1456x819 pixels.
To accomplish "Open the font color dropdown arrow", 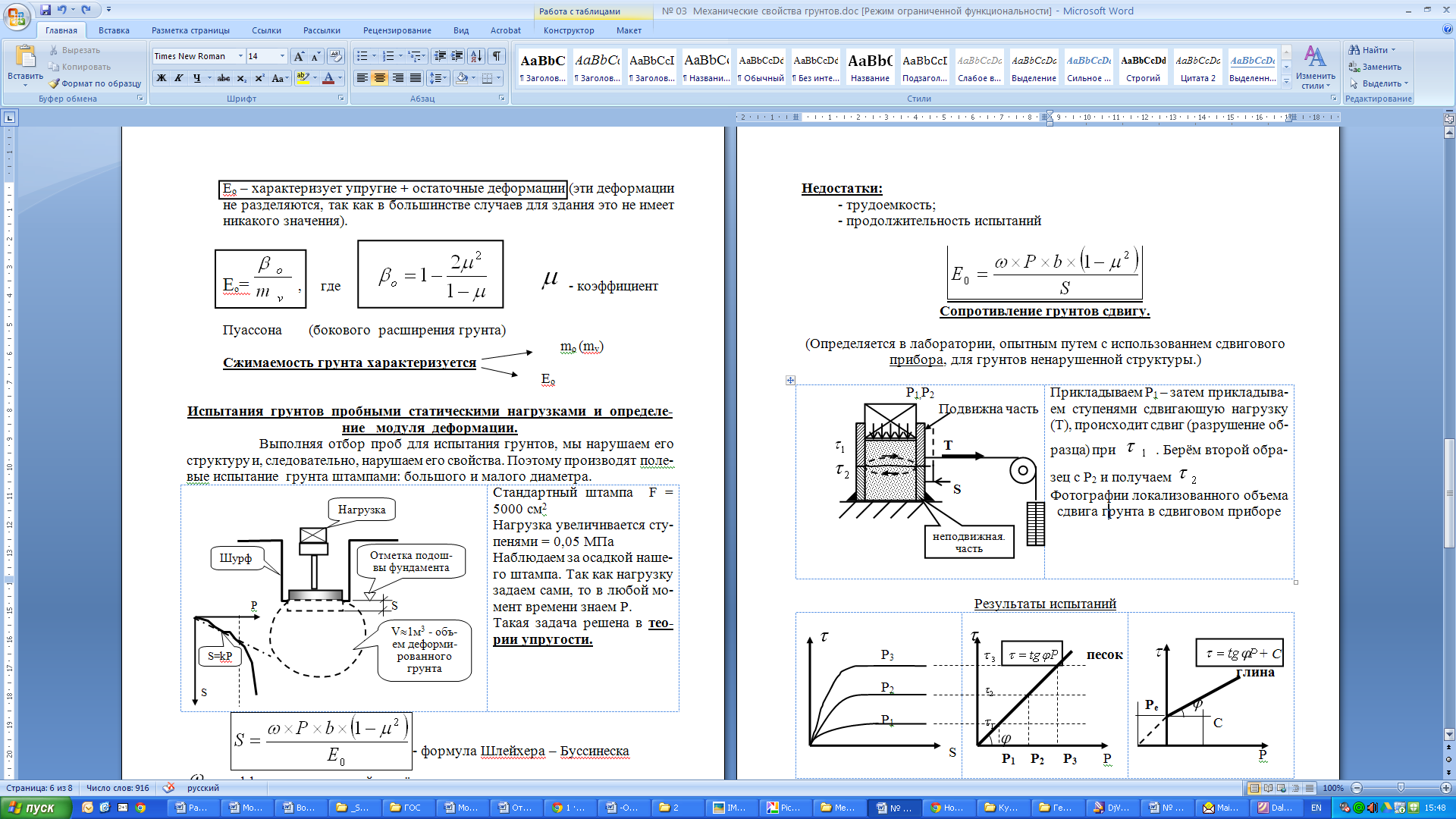I will (x=340, y=78).
